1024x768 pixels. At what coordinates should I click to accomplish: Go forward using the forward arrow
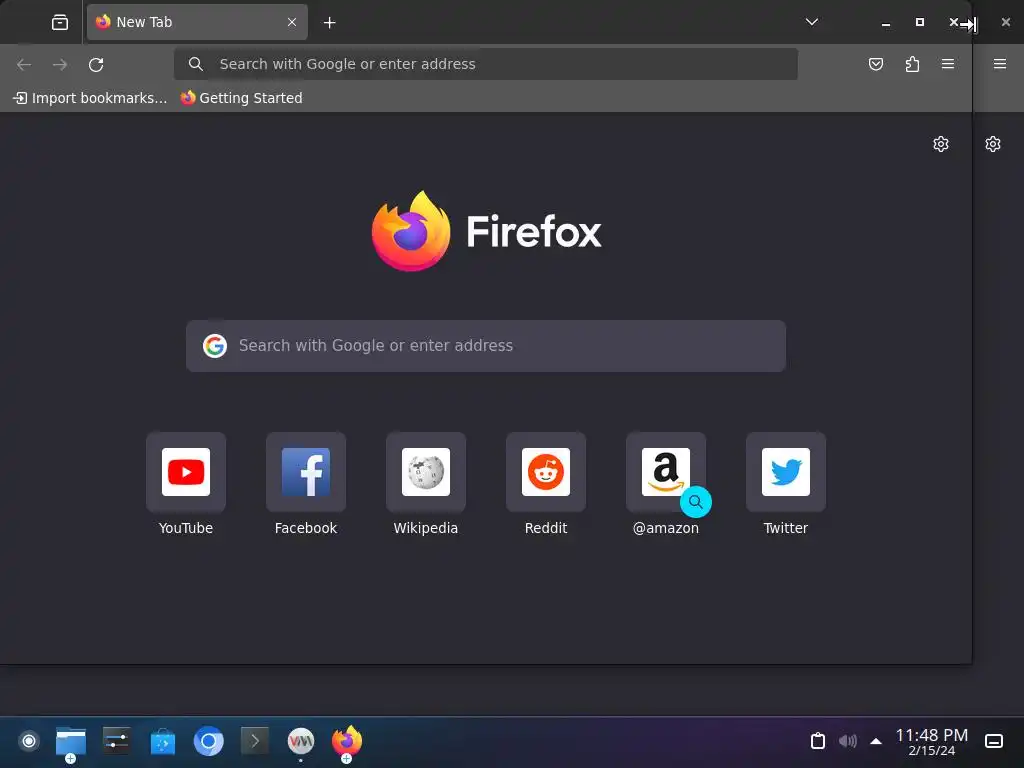[60, 64]
